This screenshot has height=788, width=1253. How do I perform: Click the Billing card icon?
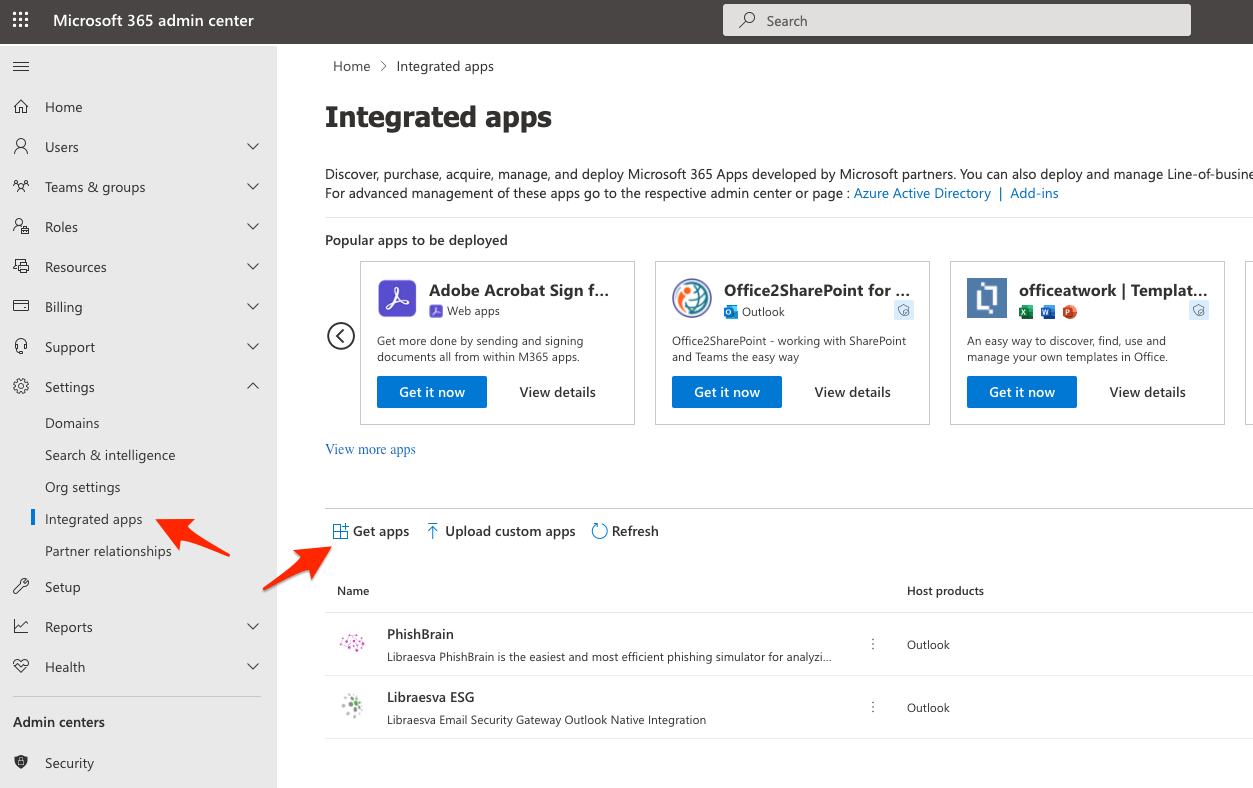point(21,307)
